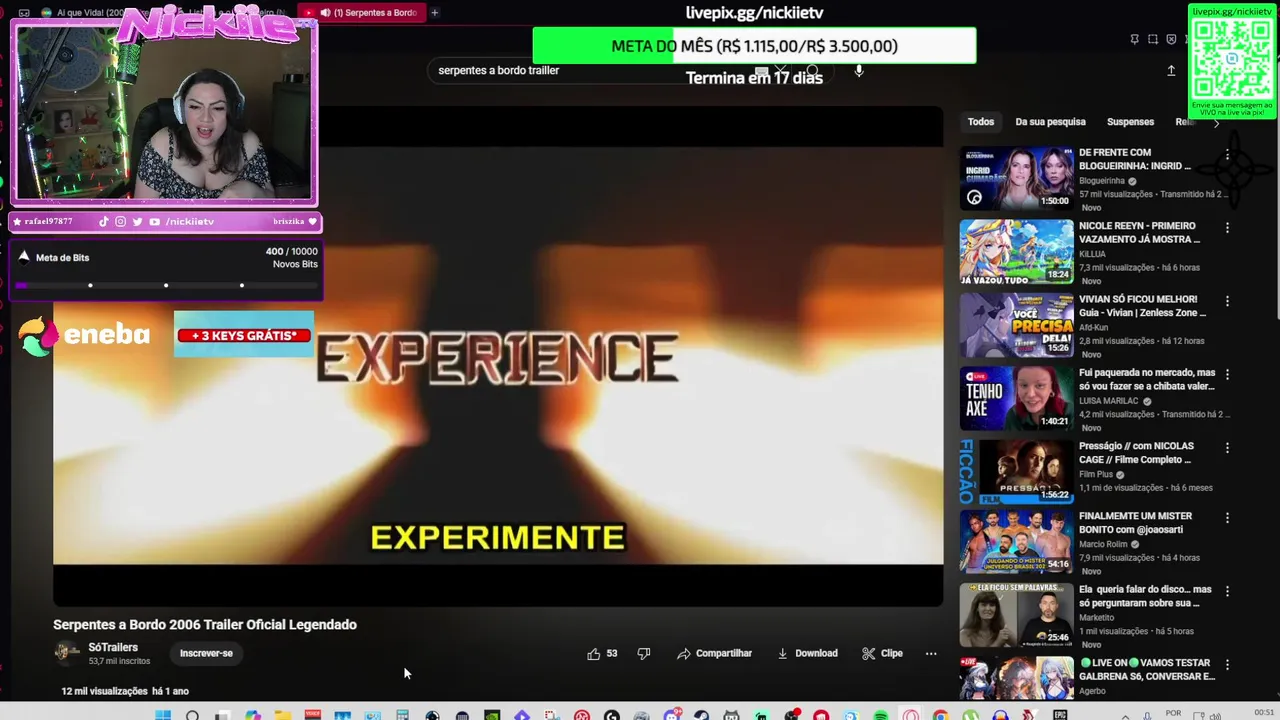Click the LUISA MARILAC channel name
The width and height of the screenshot is (1280, 720).
1109,401
